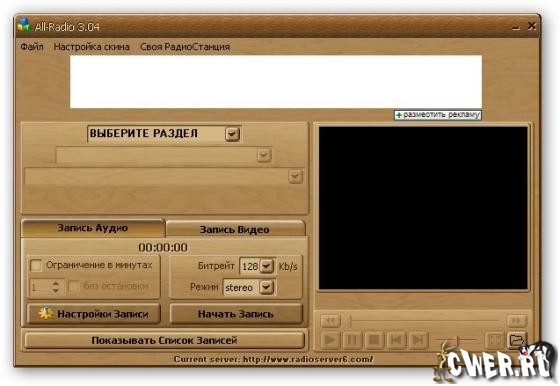Stop playback with the Stop button
Screen dimensions: 560x386
coord(374,340)
